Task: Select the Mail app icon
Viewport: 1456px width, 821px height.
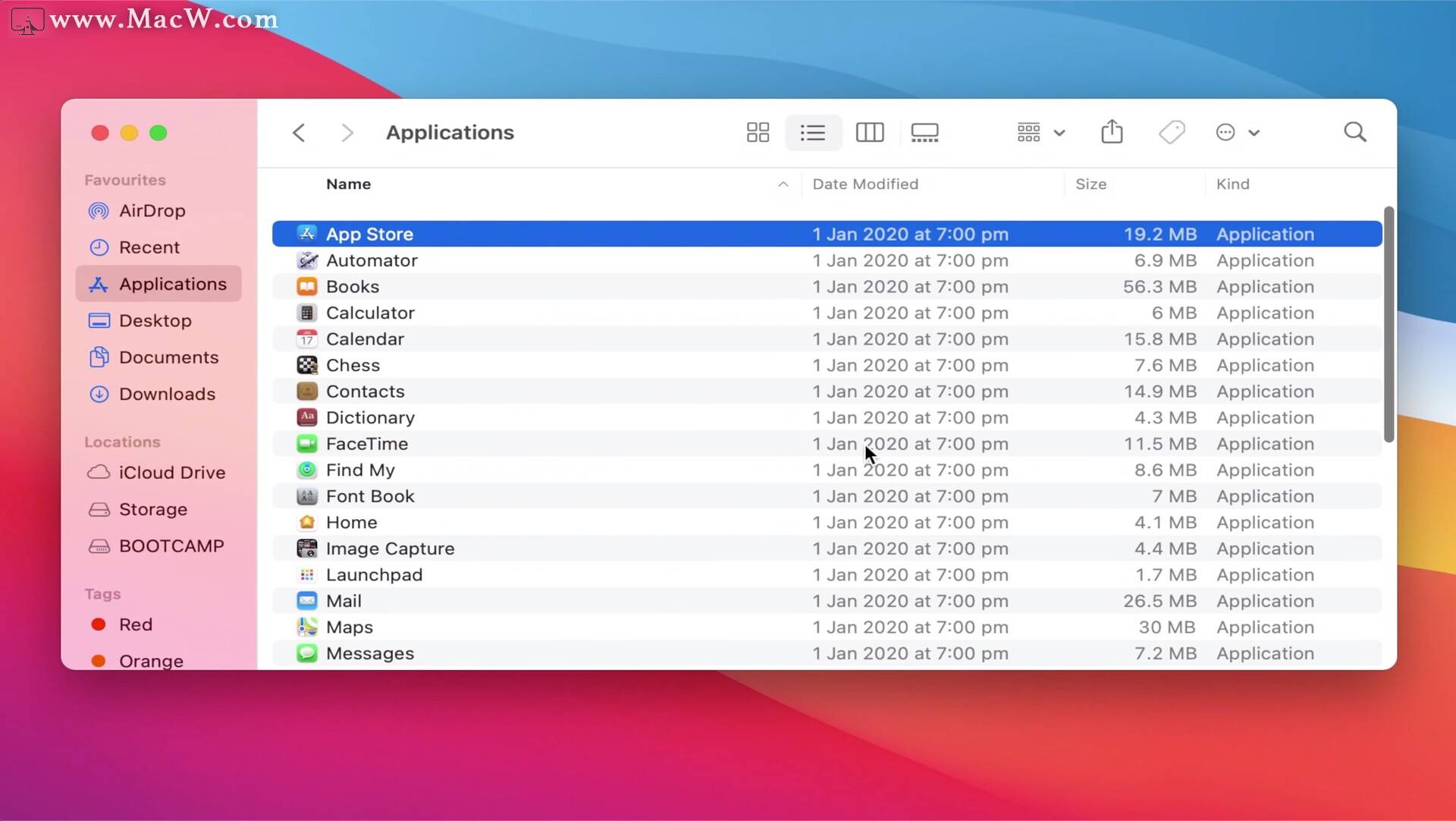Action: [x=307, y=601]
